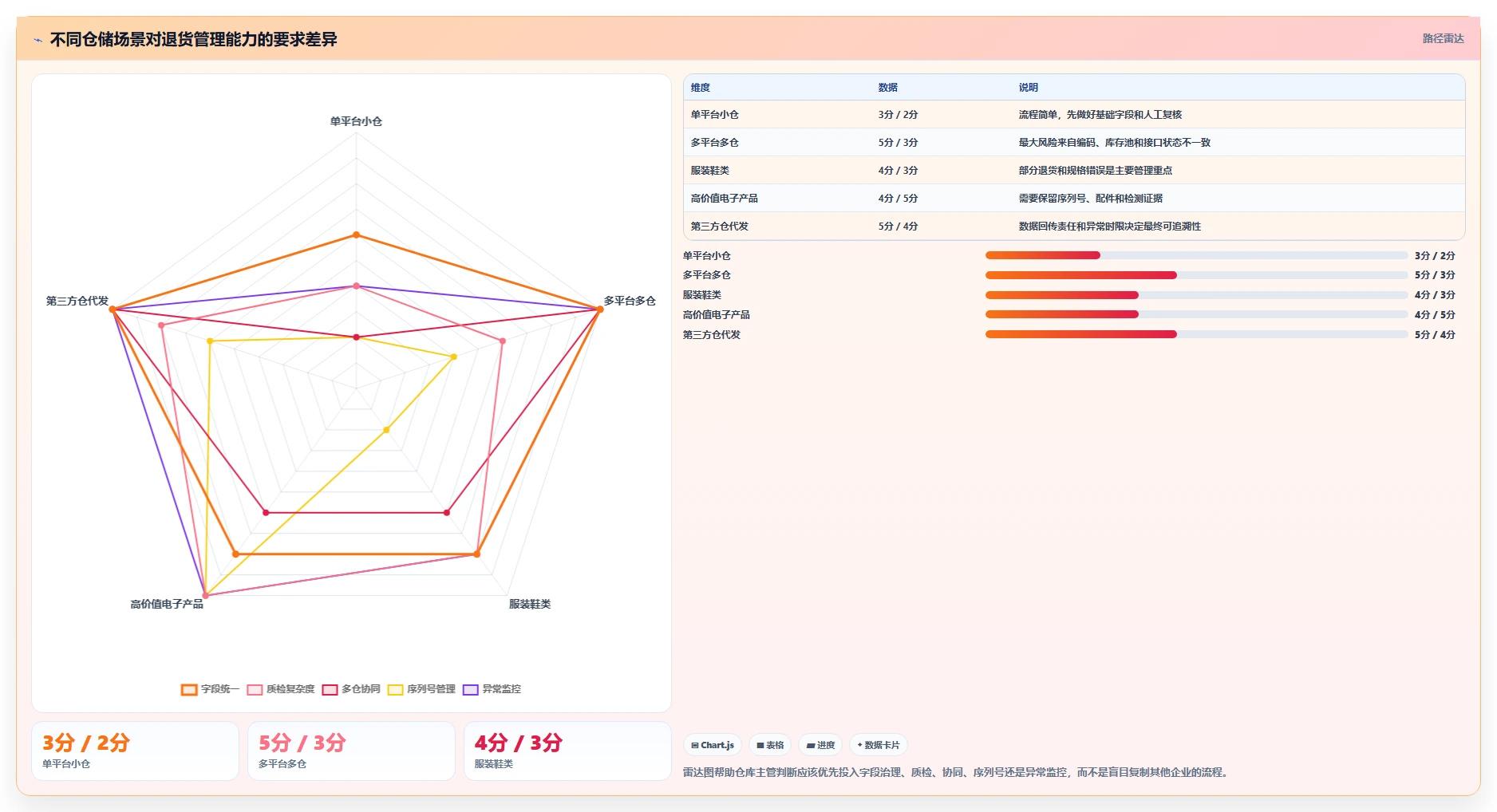The width and height of the screenshot is (1497, 812).
Task: Click the 数据回传责任和异常时限决定最终可追溯性 description
Action: tap(1110, 227)
